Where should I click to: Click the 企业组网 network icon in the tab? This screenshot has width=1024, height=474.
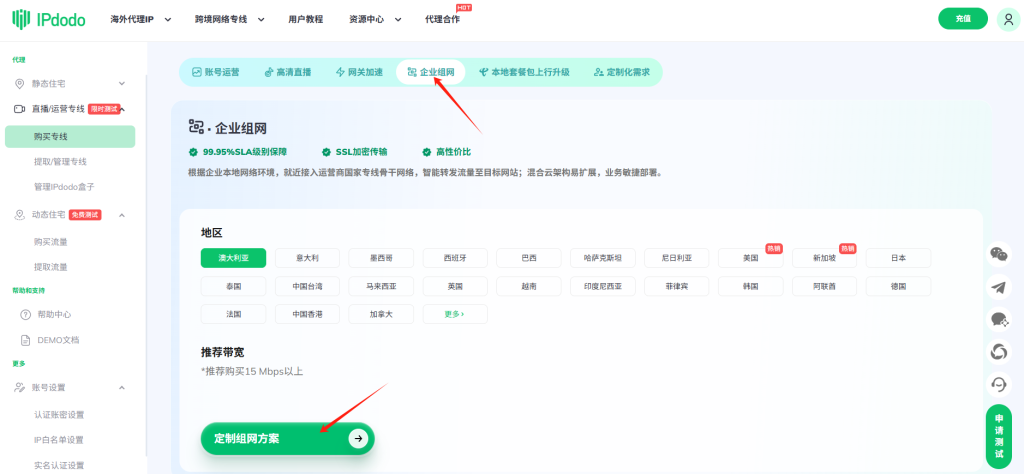coord(411,72)
